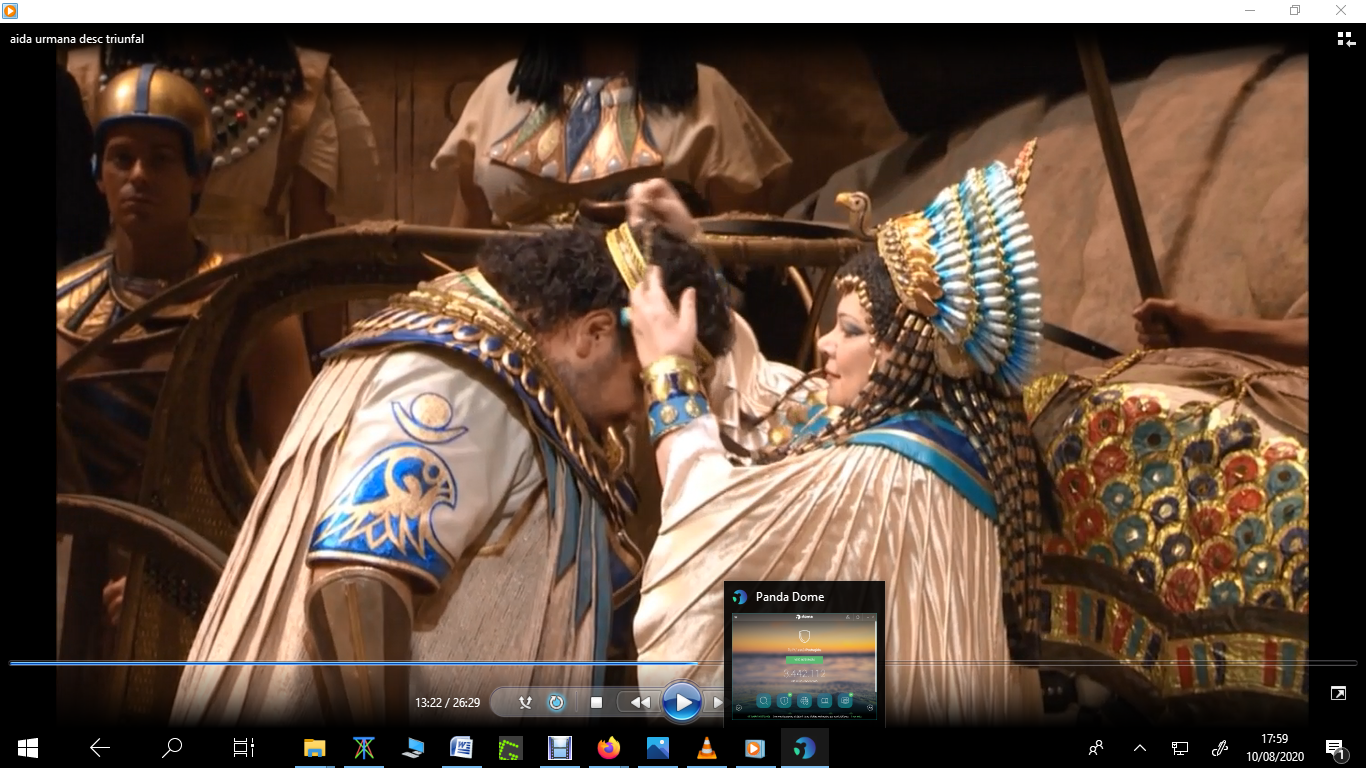The width and height of the screenshot is (1366, 768).
Task: Toggle the repeat button
Action: point(556,702)
